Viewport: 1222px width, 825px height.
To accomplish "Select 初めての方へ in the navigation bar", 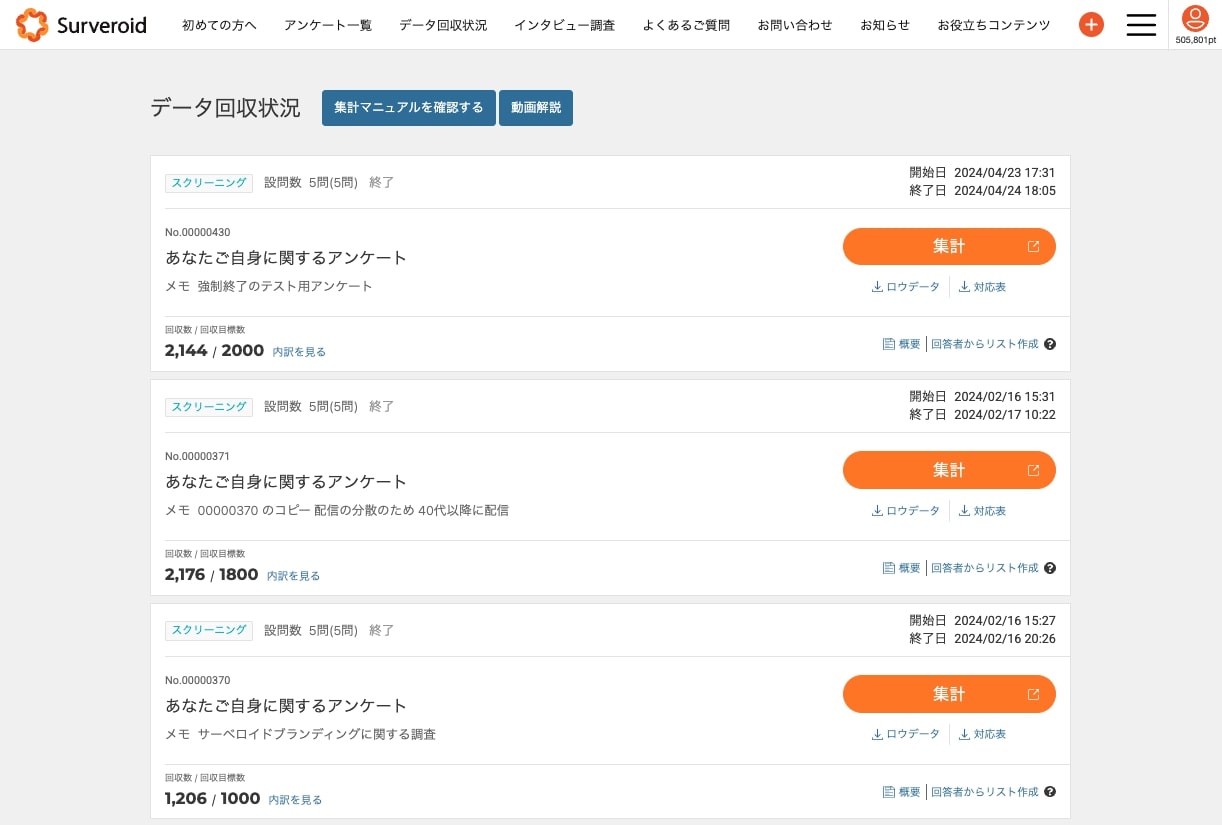I will click(219, 25).
